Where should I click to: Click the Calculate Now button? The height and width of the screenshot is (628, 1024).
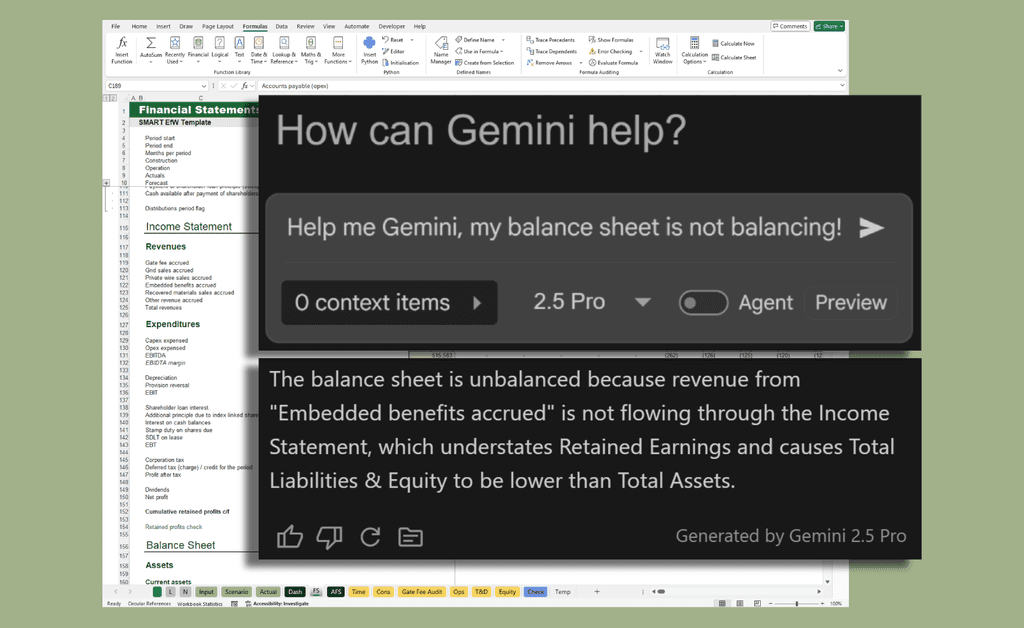(x=733, y=44)
